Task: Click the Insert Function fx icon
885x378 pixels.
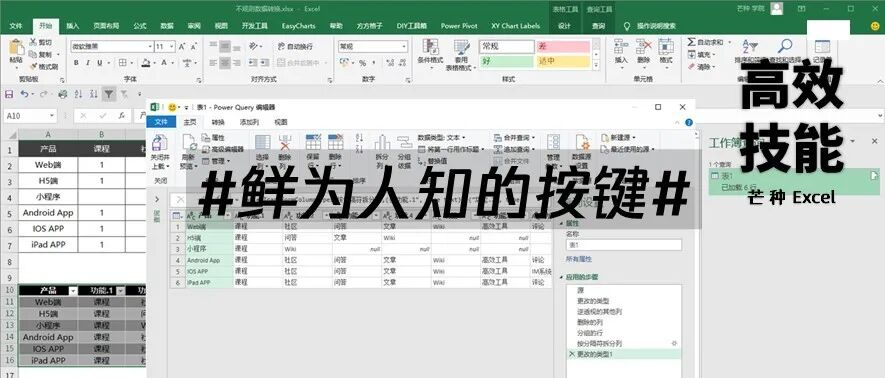Action: [121, 116]
